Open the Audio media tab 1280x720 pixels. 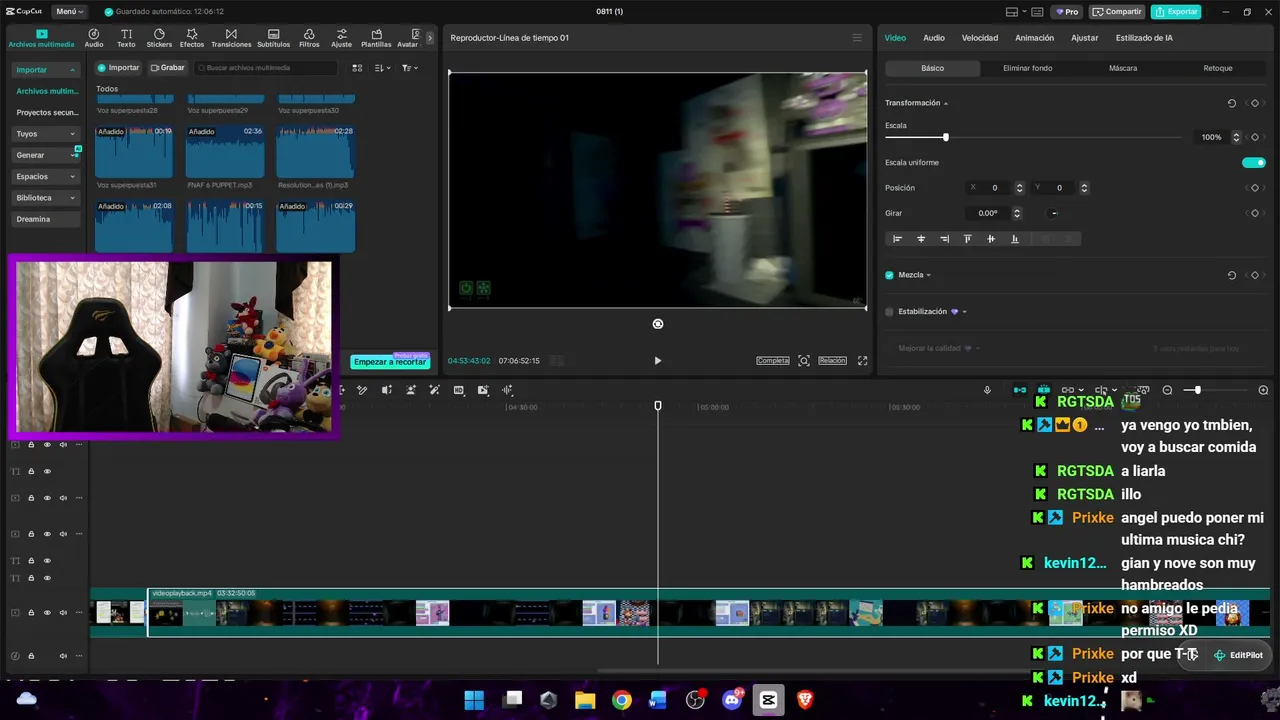(94, 39)
